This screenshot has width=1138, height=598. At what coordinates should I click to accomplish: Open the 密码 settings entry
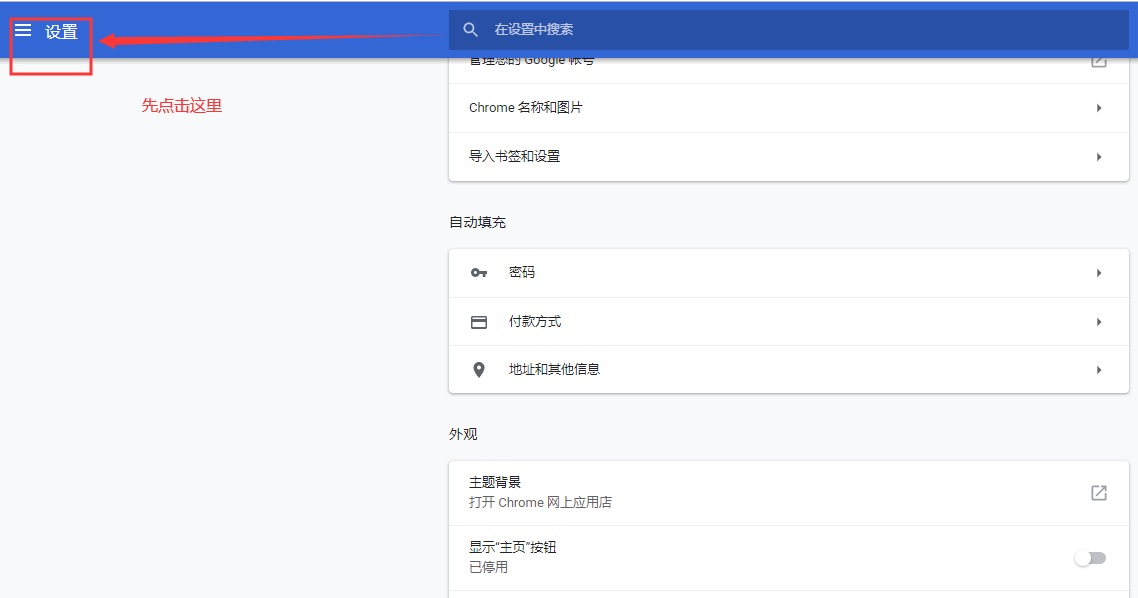tap(789, 273)
